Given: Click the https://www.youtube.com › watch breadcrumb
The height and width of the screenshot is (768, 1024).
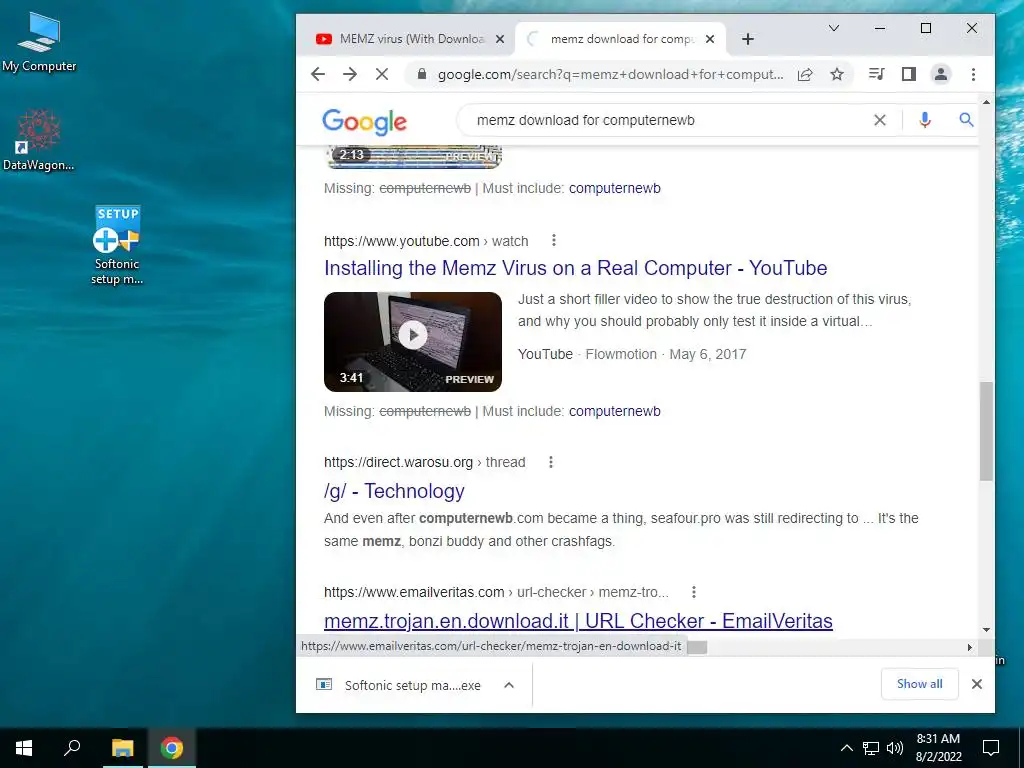Looking at the screenshot, I should tap(426, 241).
